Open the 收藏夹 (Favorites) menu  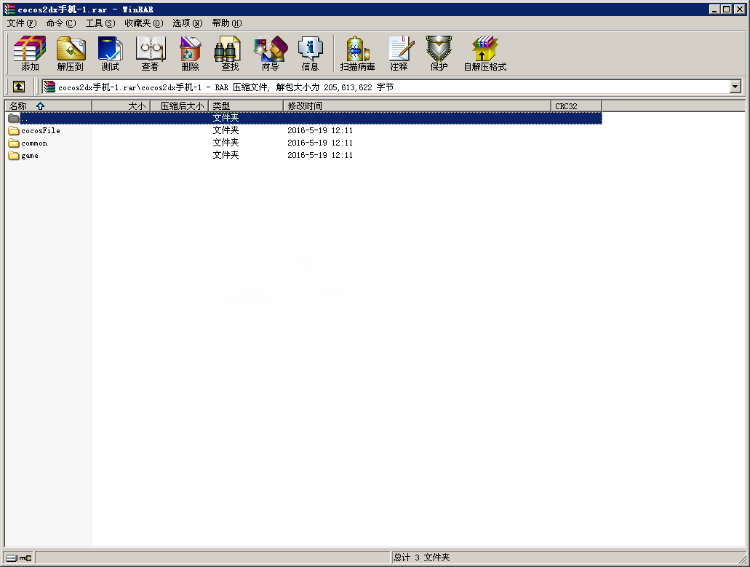click(x=143, y=23)
